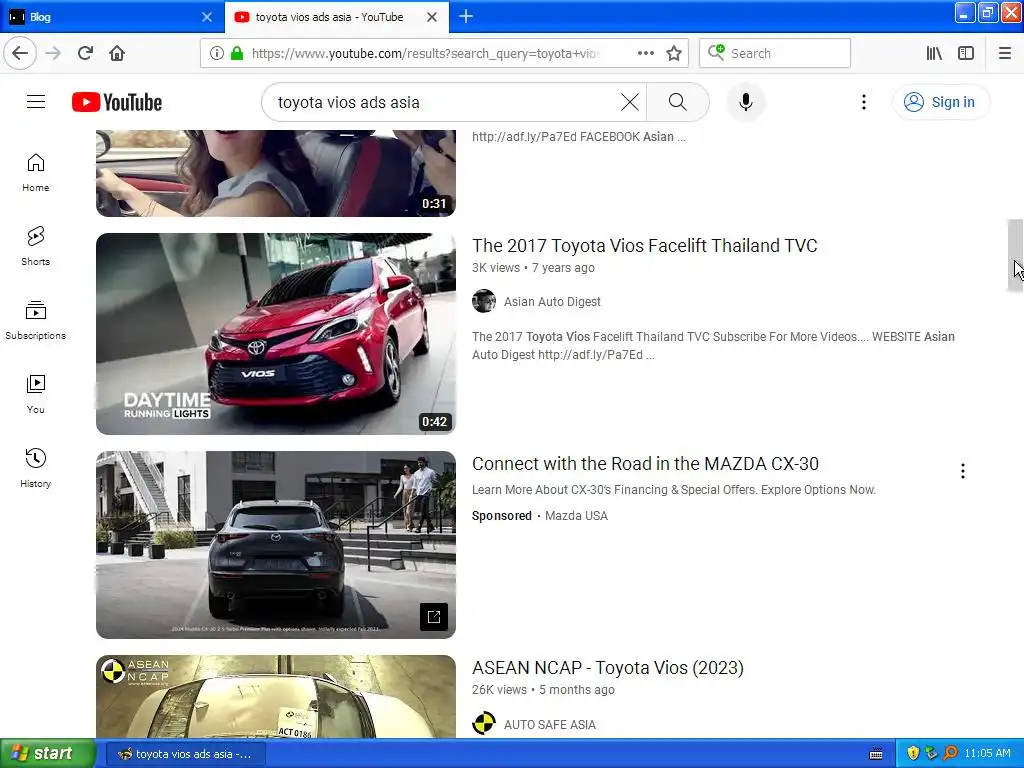
Task: Open the AUTO SAFE ASIA channel name
Action: click(x=549, y=725)
